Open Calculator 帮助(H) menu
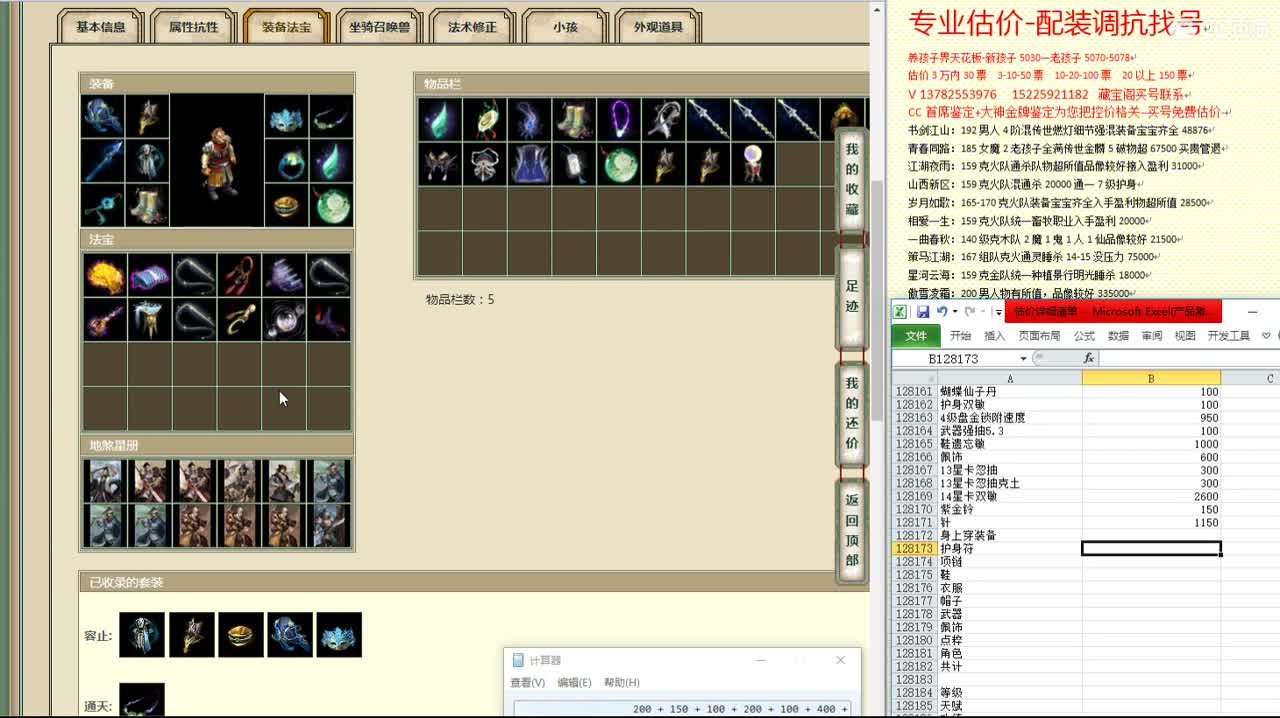Image resolution: width=1280 pixels, height=718 pixels. coord(621,683)
